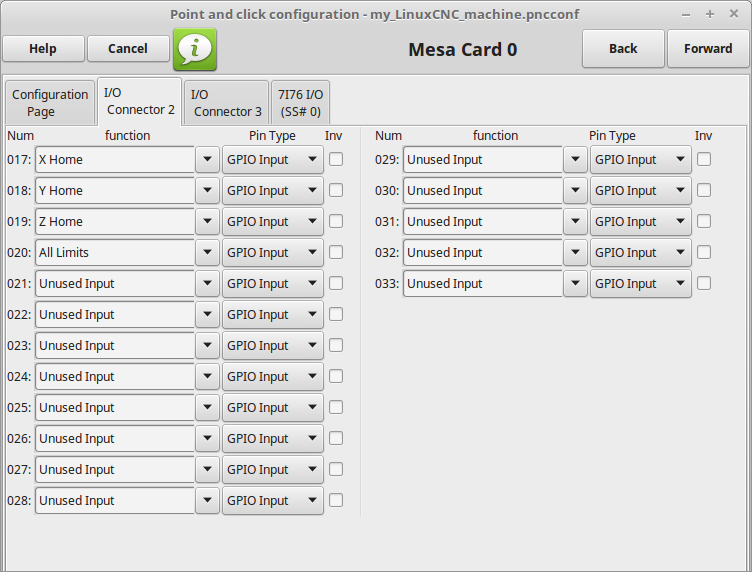Expand function dropdown arrow for pin 021
752x572 pixels.
[x=207, y=283]
